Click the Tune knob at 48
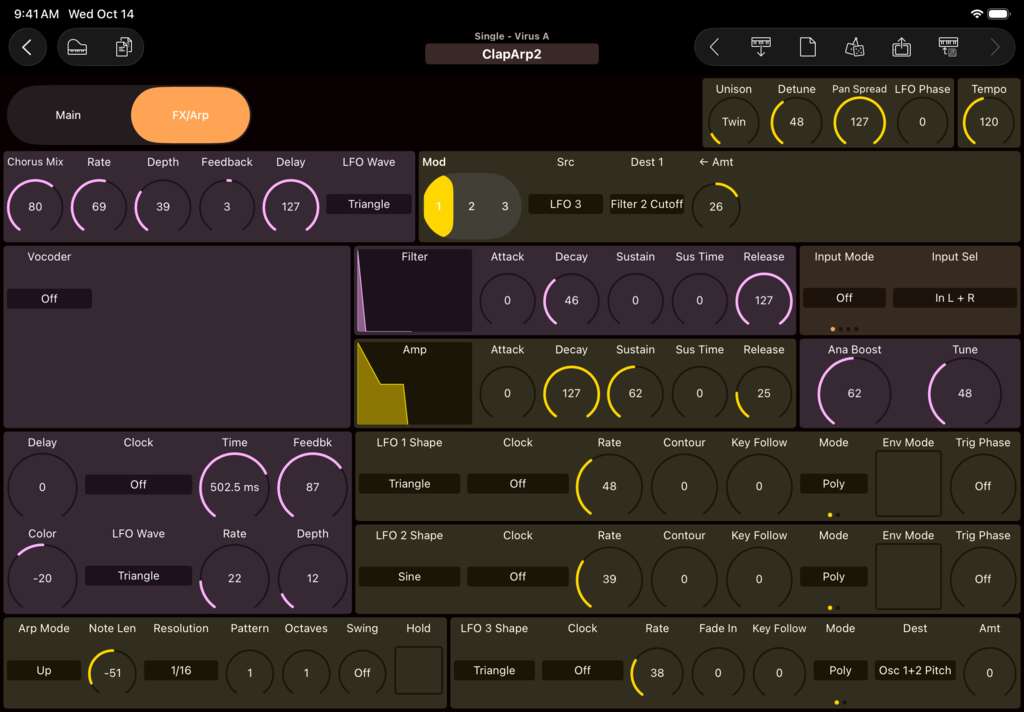Viewport: 1024px width, 712px height. tap(965, 393)
